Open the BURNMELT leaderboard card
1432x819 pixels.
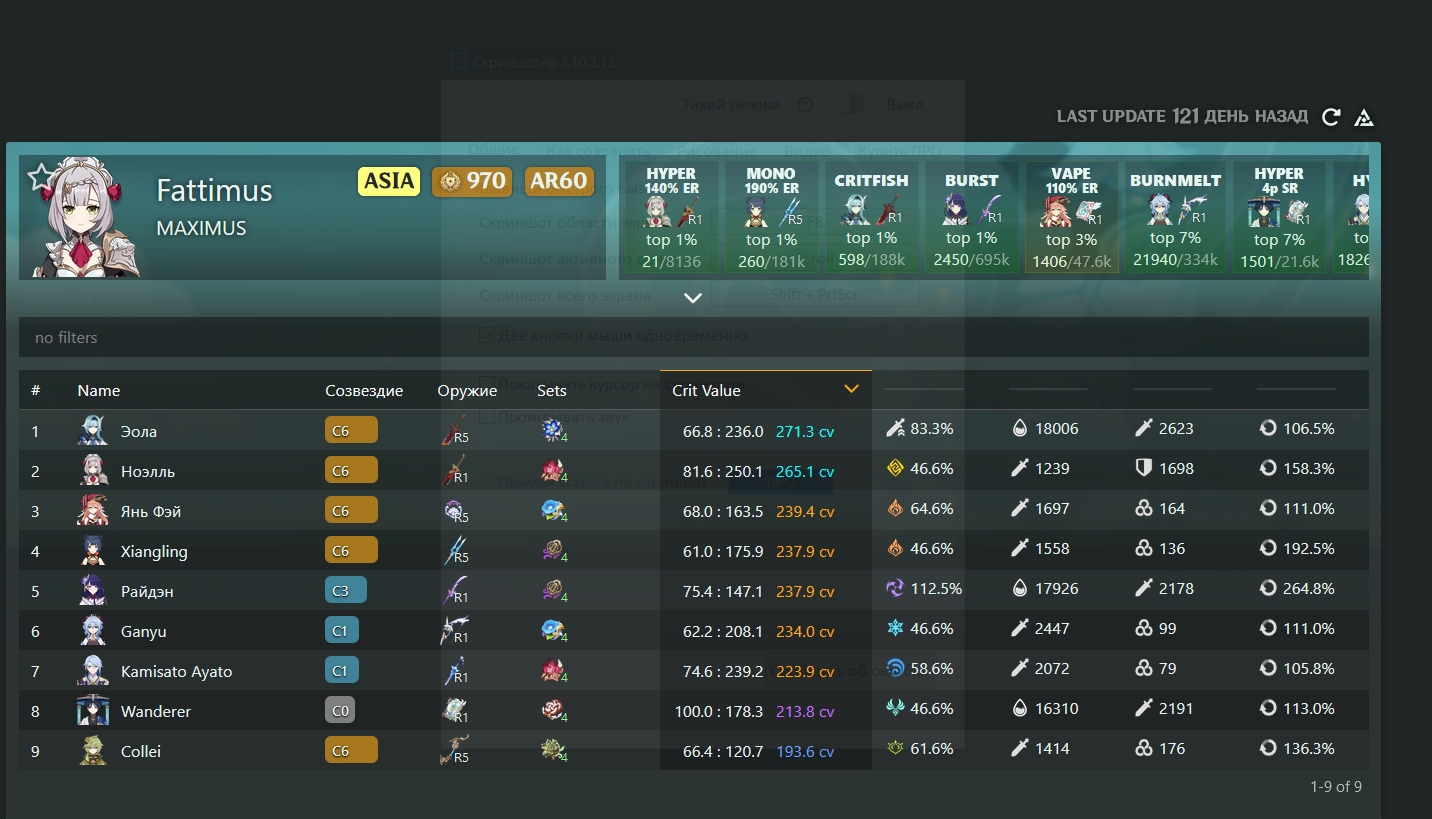click(1175, 218)
